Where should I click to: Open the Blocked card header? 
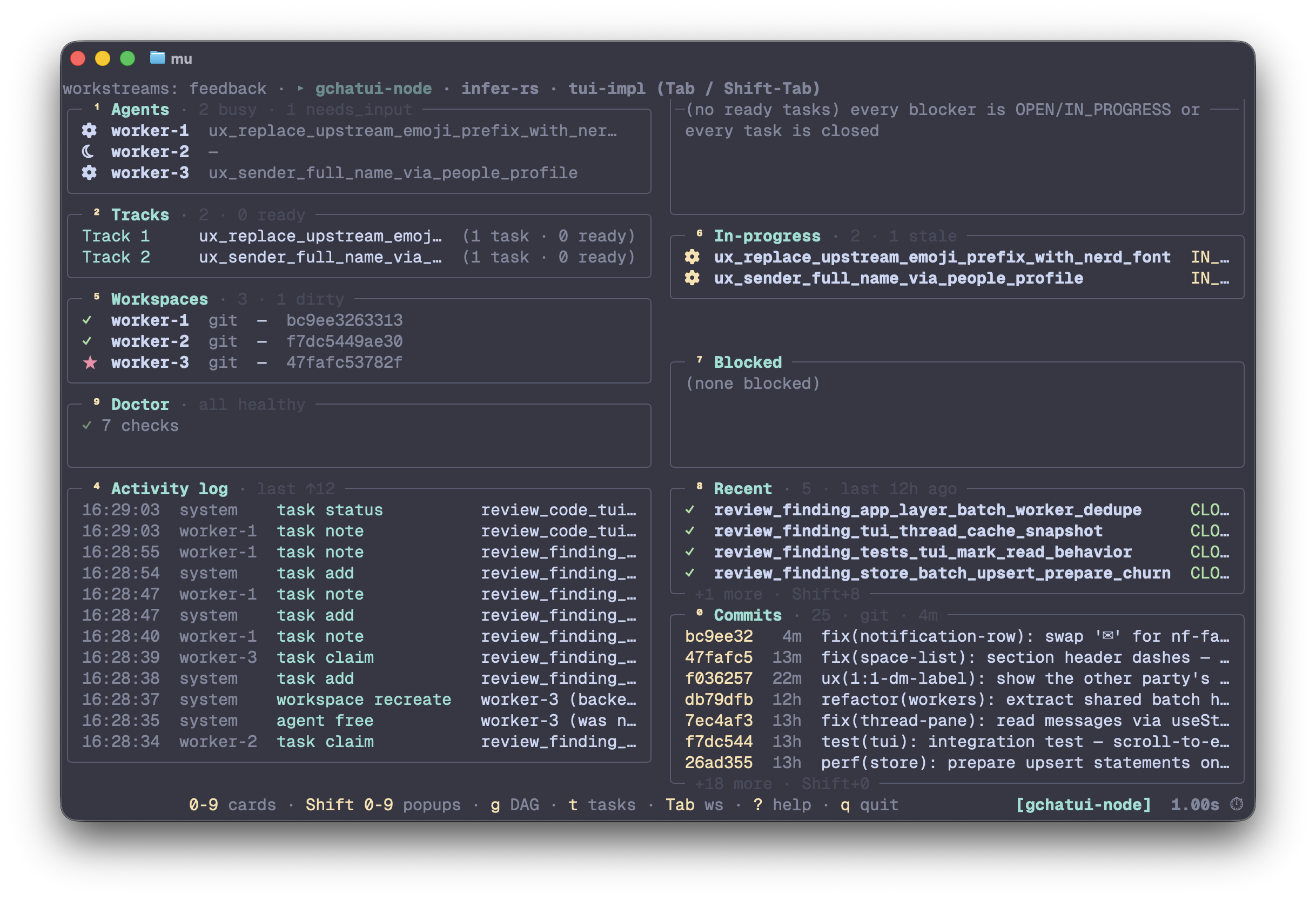click(748, 362)
